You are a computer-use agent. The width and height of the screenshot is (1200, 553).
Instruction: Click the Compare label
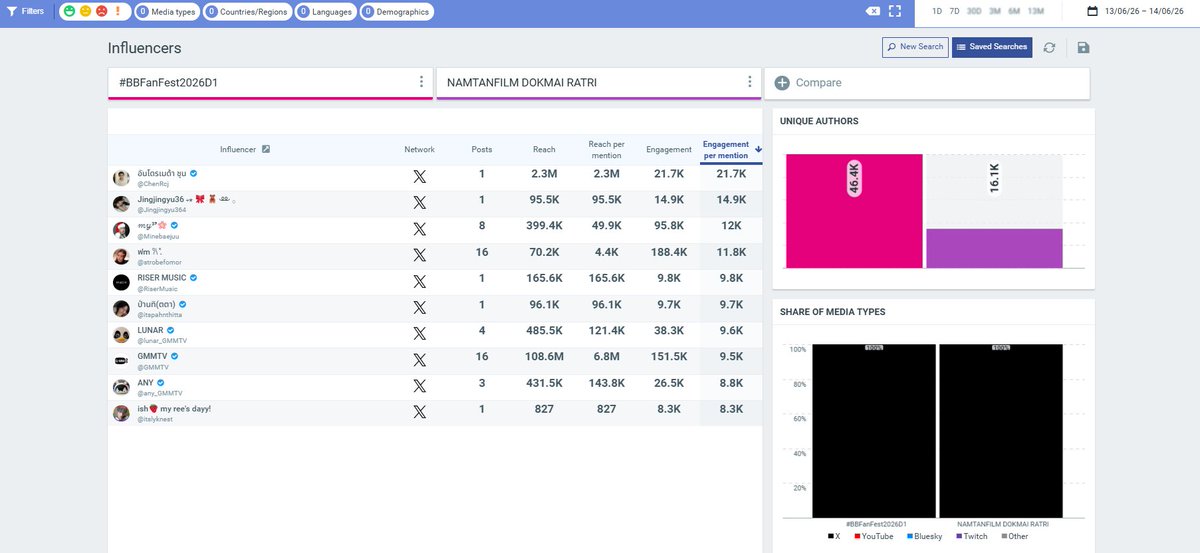(x=818, y=83)
